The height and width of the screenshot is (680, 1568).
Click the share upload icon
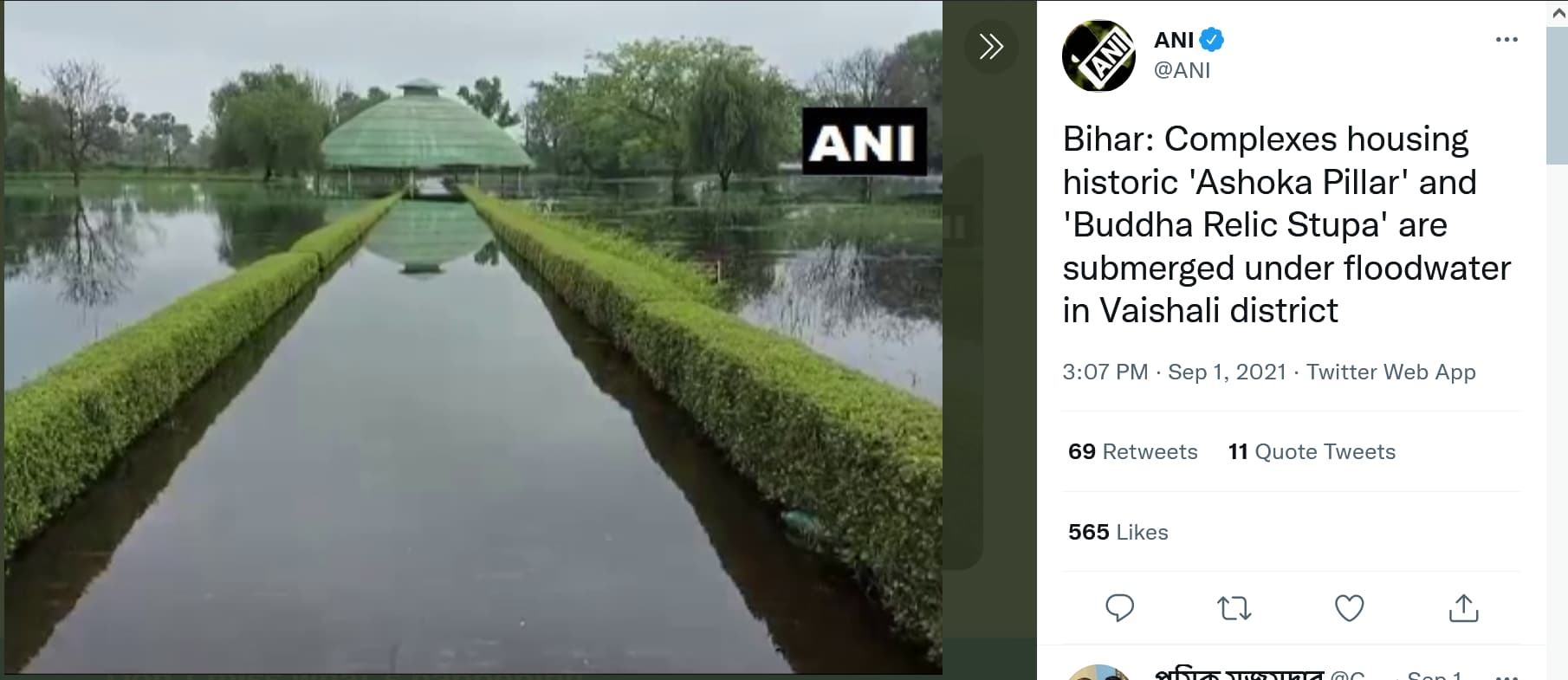1464,608
